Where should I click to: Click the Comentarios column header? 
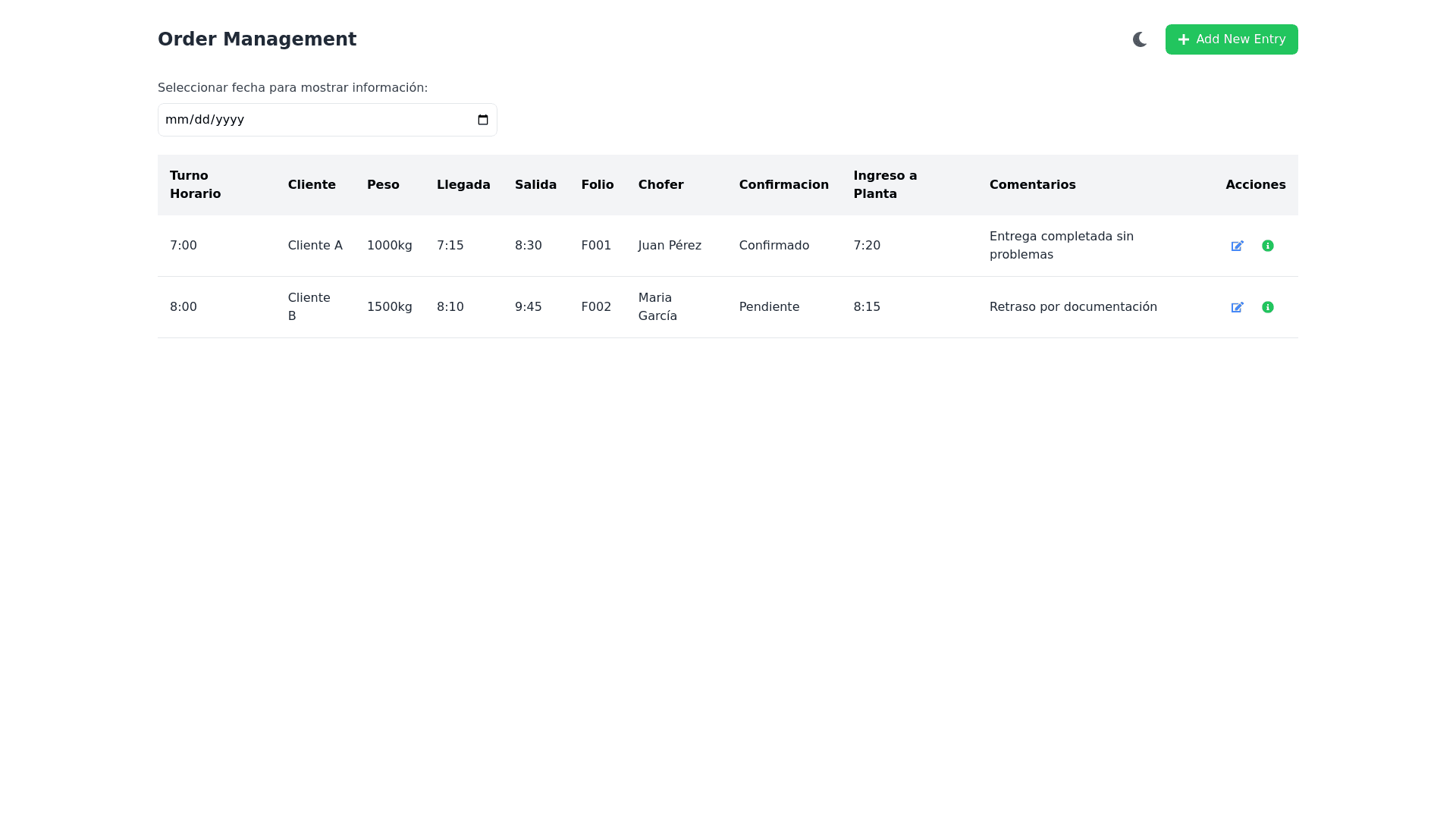coord(1032,185)
